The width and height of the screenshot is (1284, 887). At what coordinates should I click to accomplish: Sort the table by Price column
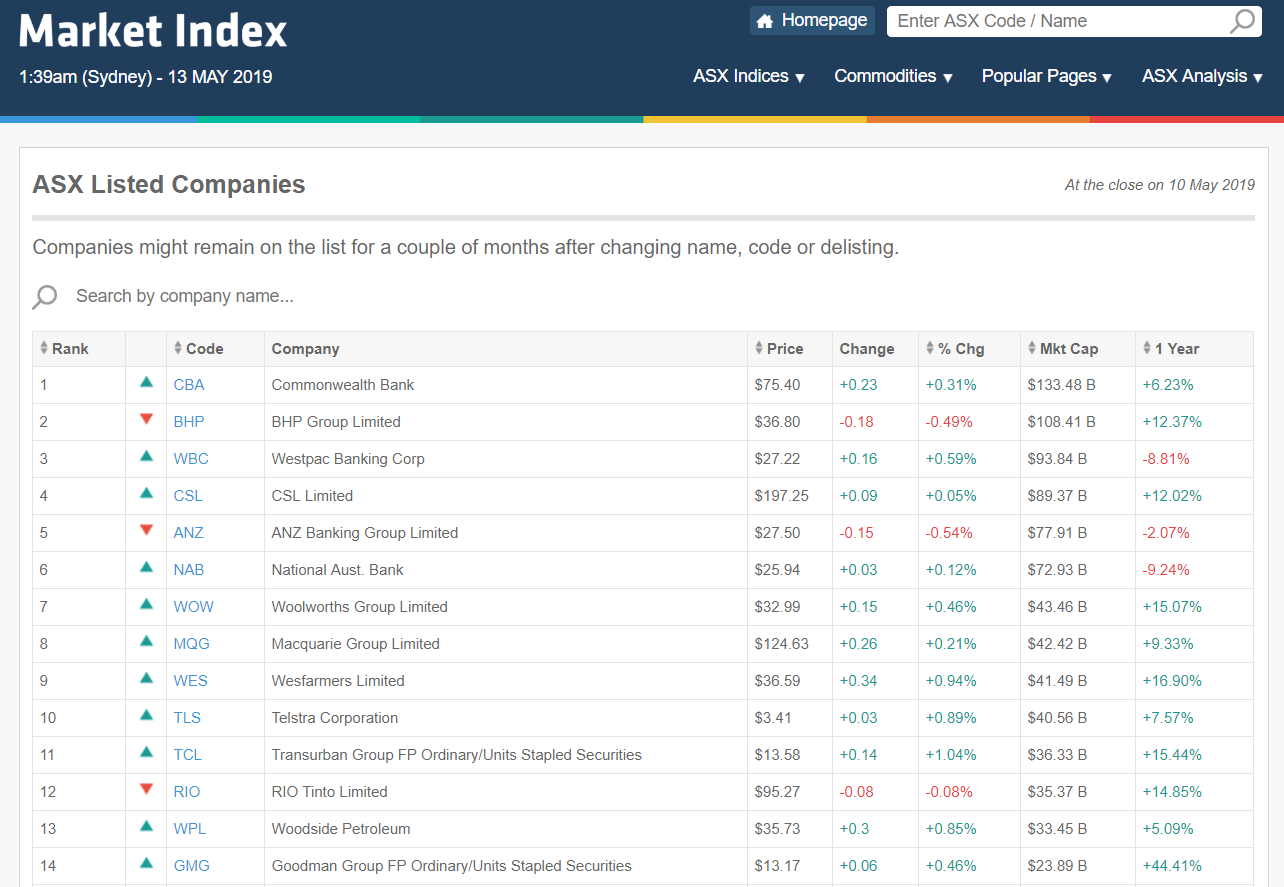tap(779, 349)
